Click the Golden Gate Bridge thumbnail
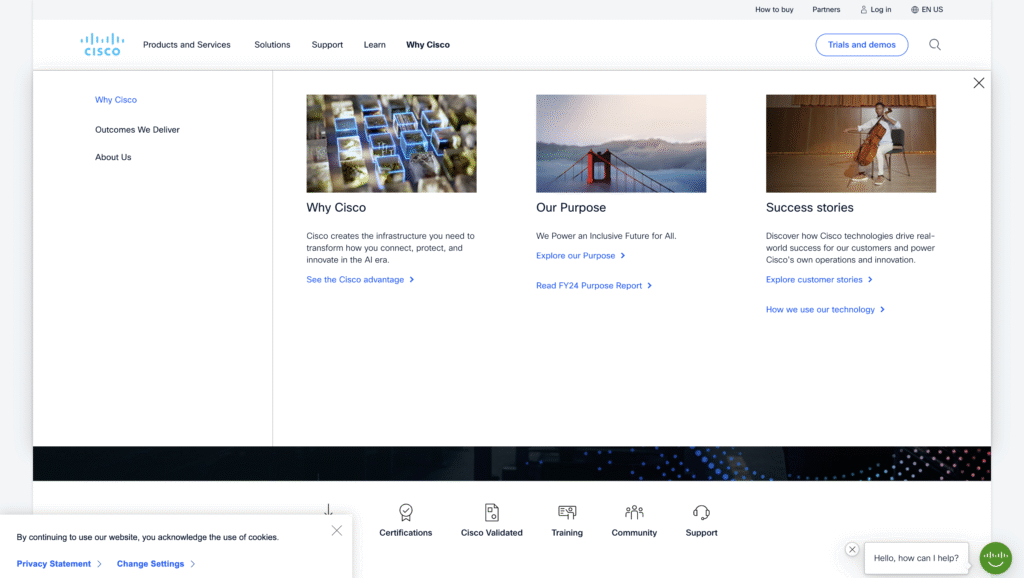Screen dimensions: 1024x578 621,143
